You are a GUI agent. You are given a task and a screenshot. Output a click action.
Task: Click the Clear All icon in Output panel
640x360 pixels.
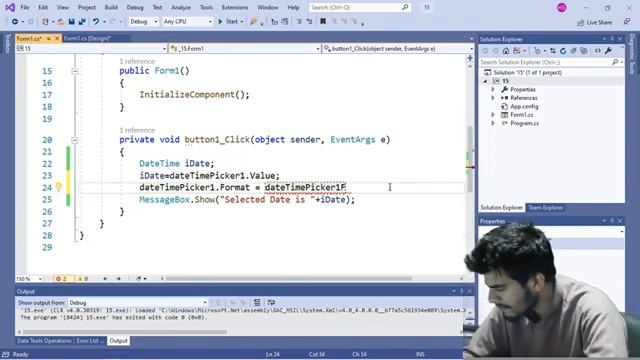[257, 302]
